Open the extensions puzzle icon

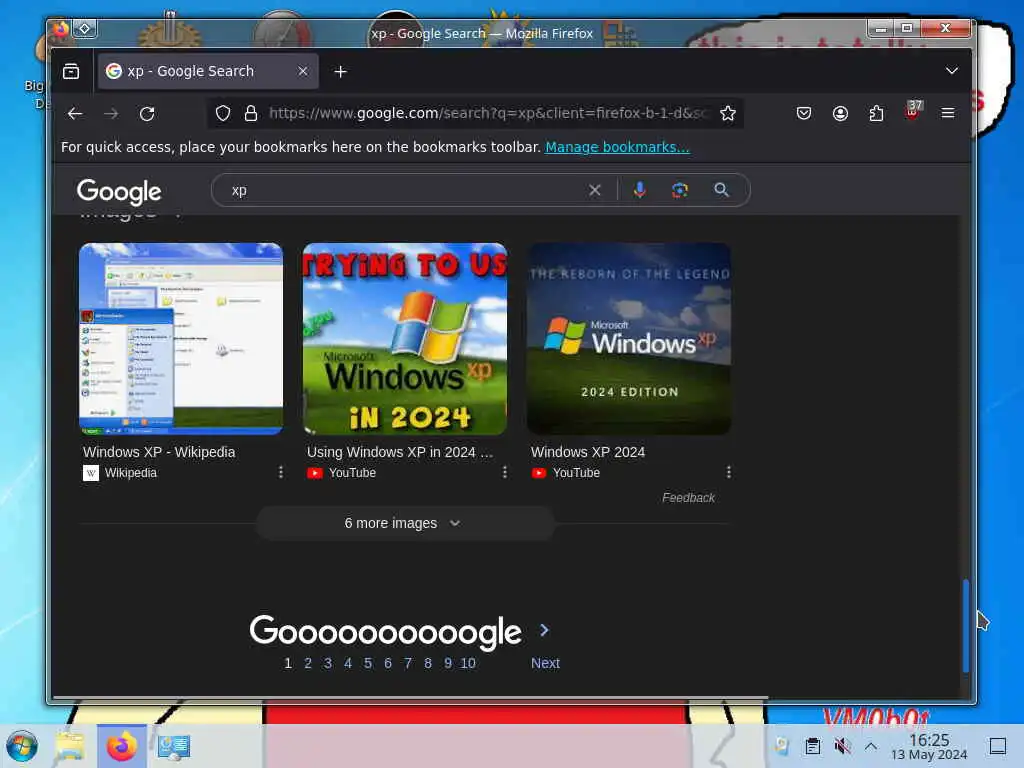[876, 114]
